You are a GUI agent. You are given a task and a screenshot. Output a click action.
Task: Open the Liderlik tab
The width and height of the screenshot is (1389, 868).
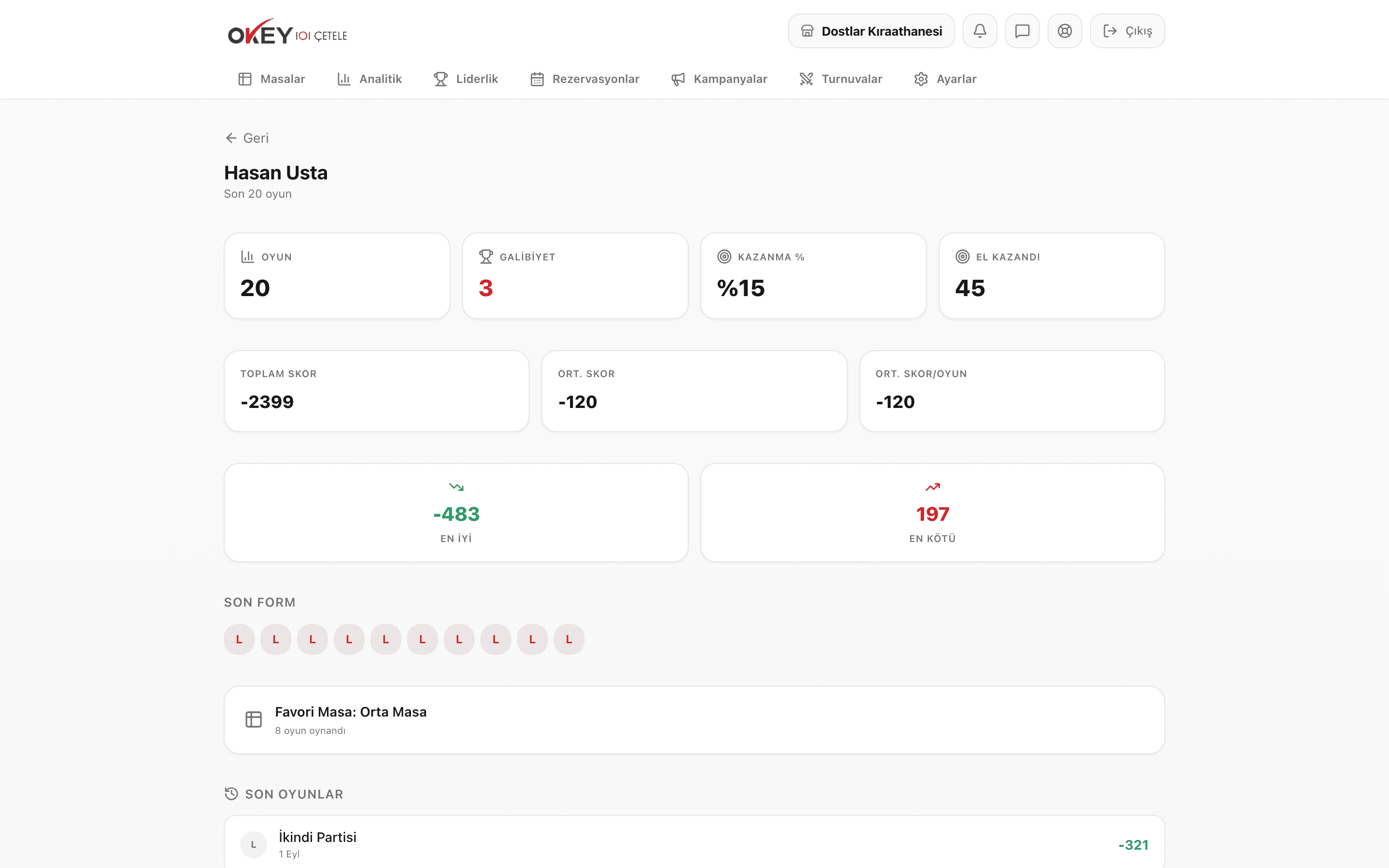(x=465, y=79)
